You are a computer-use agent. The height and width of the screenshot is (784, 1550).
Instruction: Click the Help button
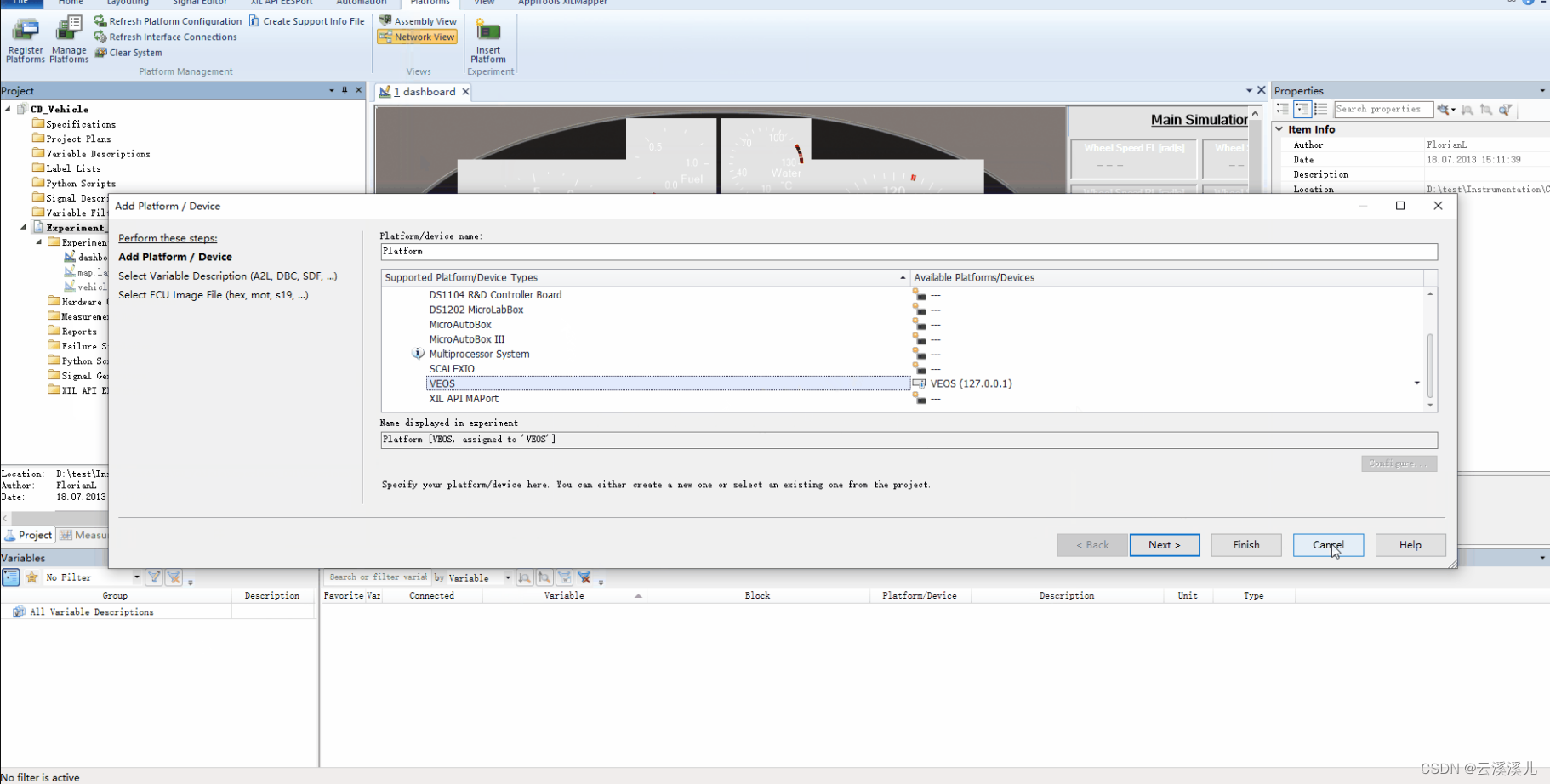pyautogui.click(x=1410, y=545)
